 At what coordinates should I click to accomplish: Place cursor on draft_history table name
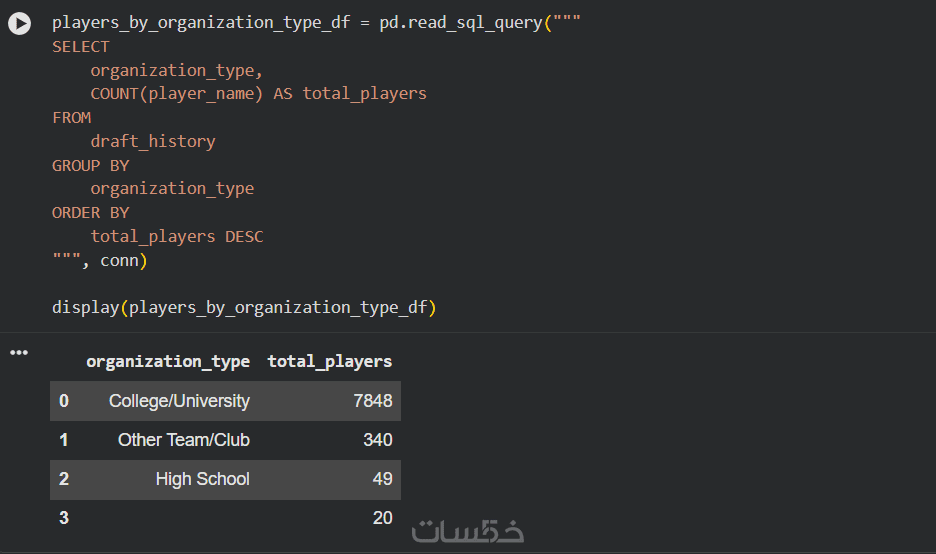[153, 142]
